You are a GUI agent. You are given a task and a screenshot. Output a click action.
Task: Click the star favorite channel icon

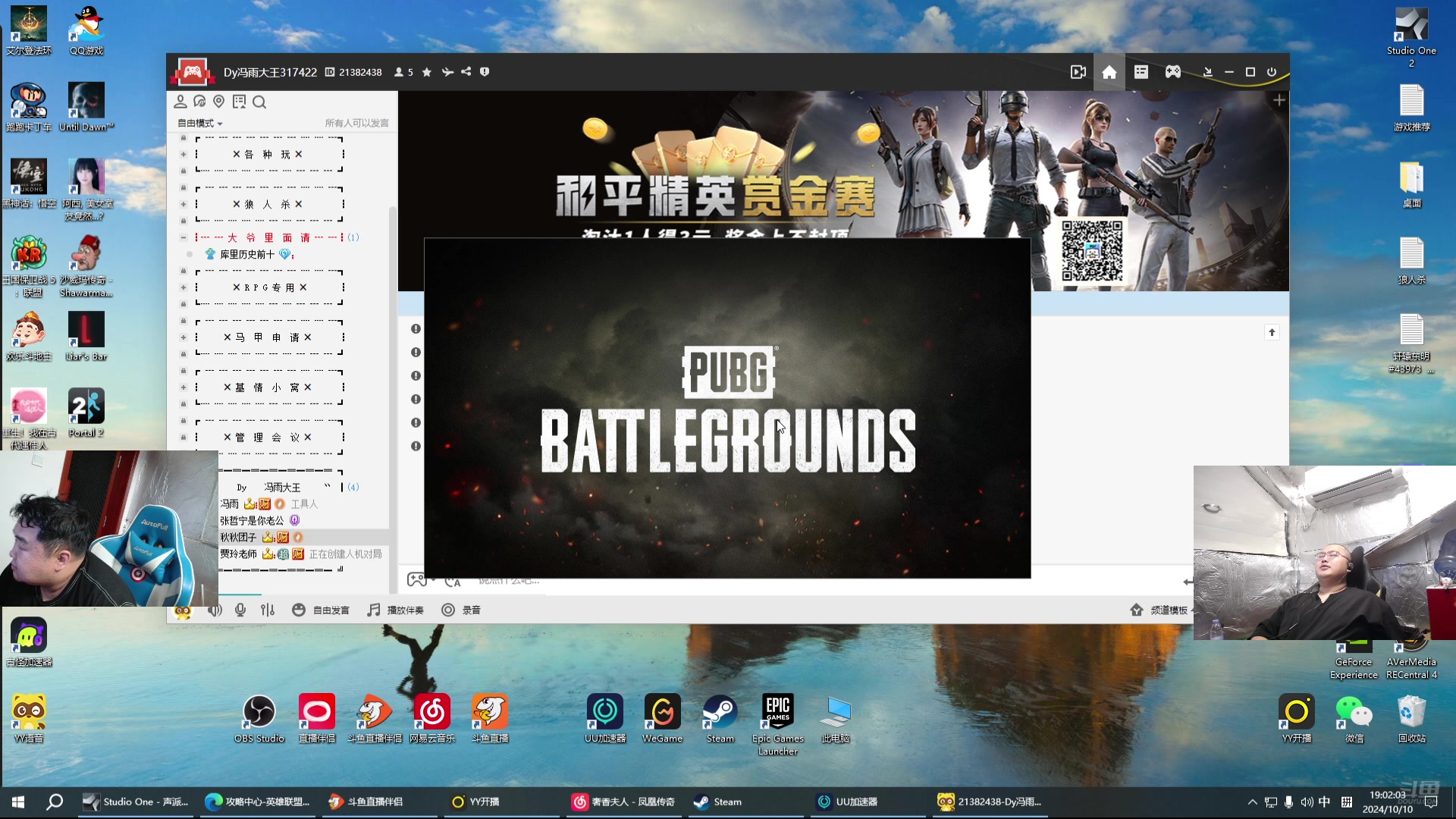tap(427, 72)
